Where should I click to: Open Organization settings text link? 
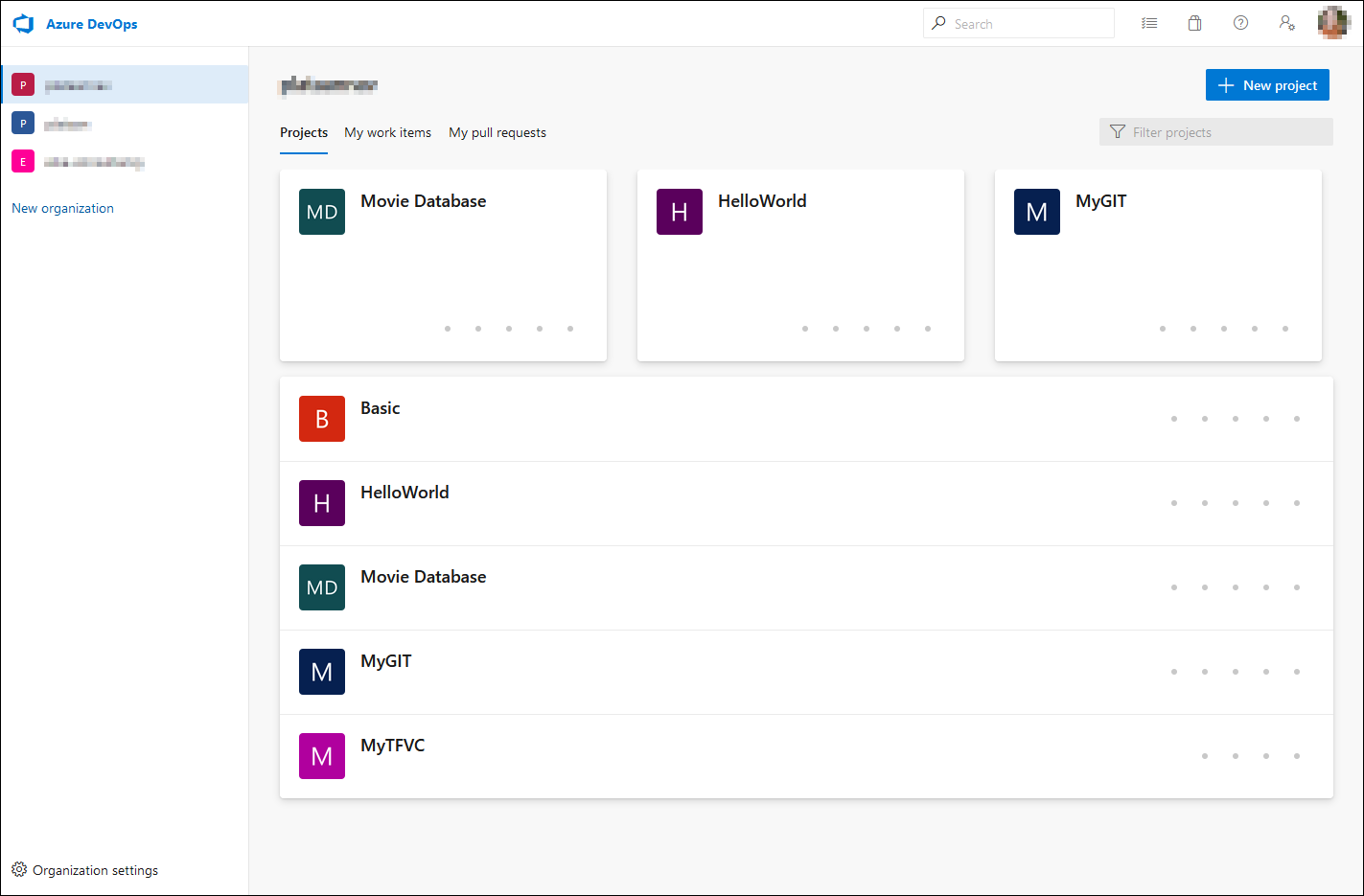96,870
